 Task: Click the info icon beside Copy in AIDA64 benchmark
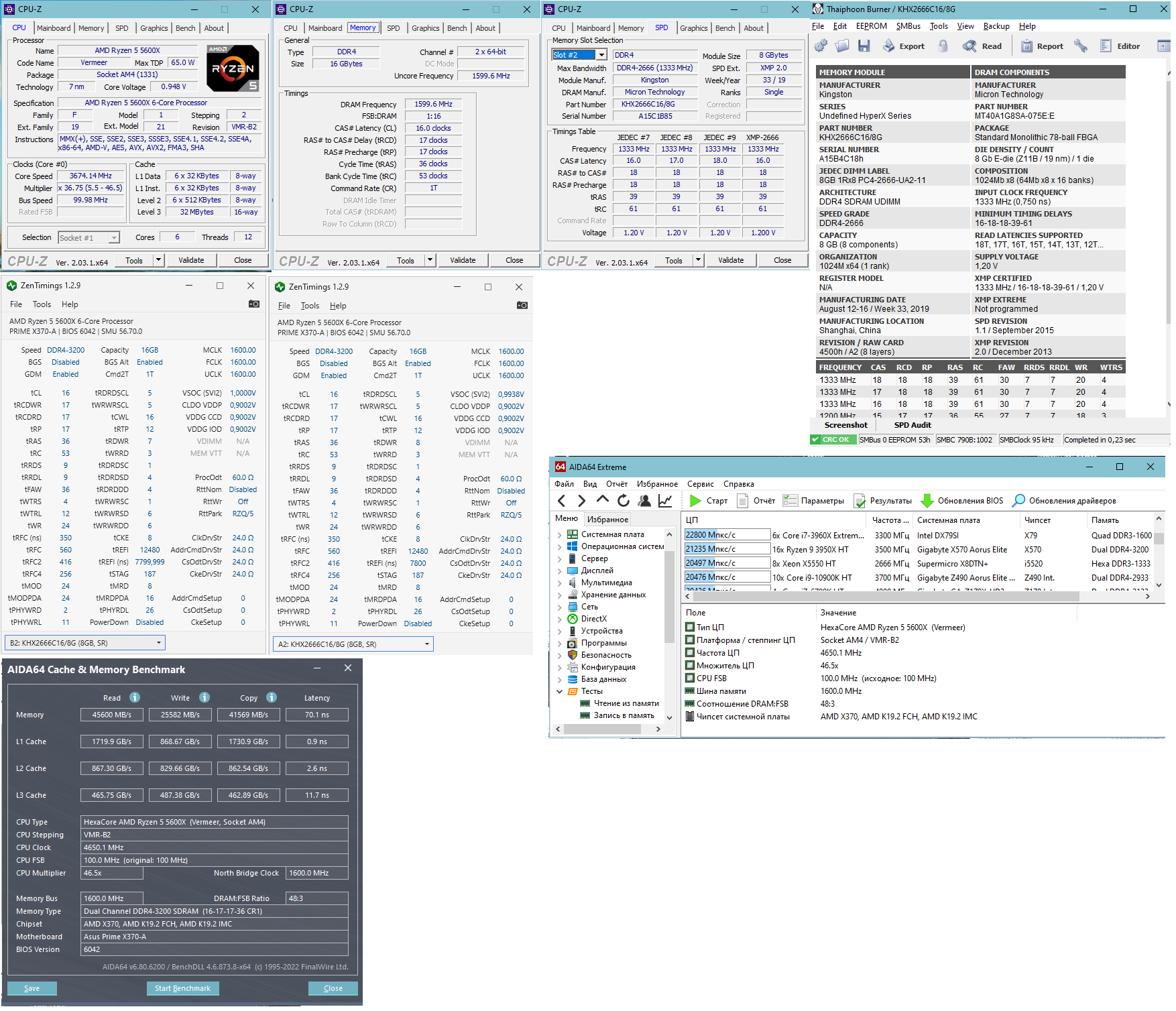pos(272,698)
